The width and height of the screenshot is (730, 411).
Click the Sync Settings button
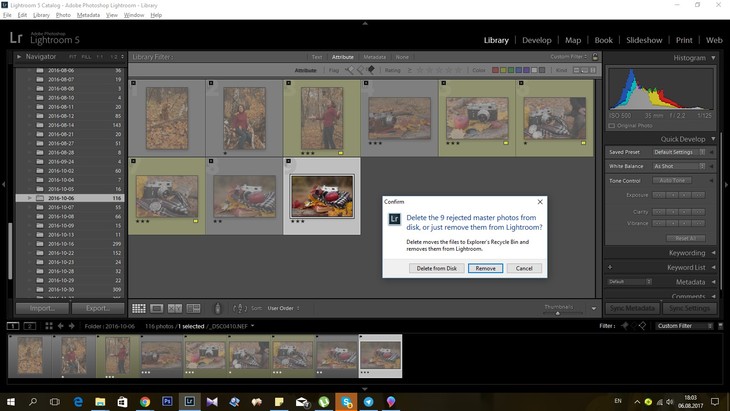[689, 308]
